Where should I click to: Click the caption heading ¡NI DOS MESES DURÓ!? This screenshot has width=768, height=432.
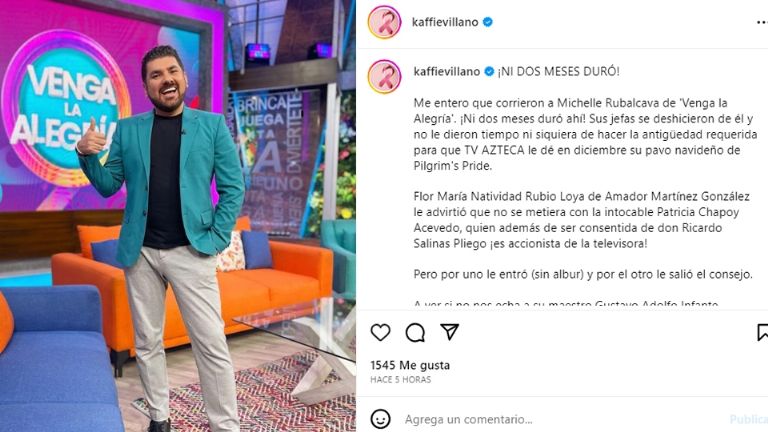(558, 72)
